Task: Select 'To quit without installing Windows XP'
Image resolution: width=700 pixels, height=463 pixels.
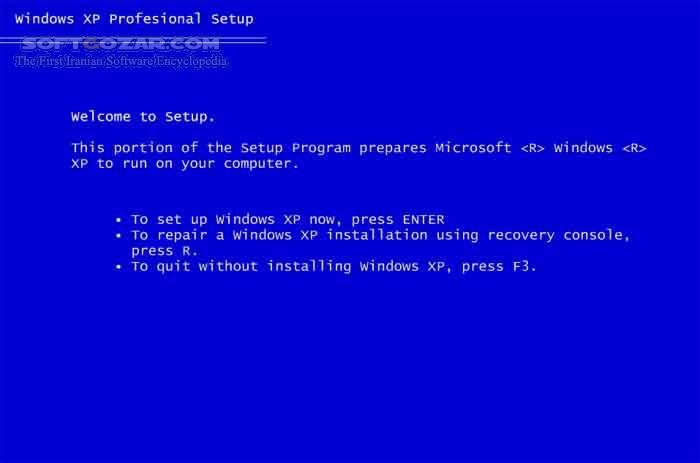Action: pyautogui.click(x=333, y=267)
